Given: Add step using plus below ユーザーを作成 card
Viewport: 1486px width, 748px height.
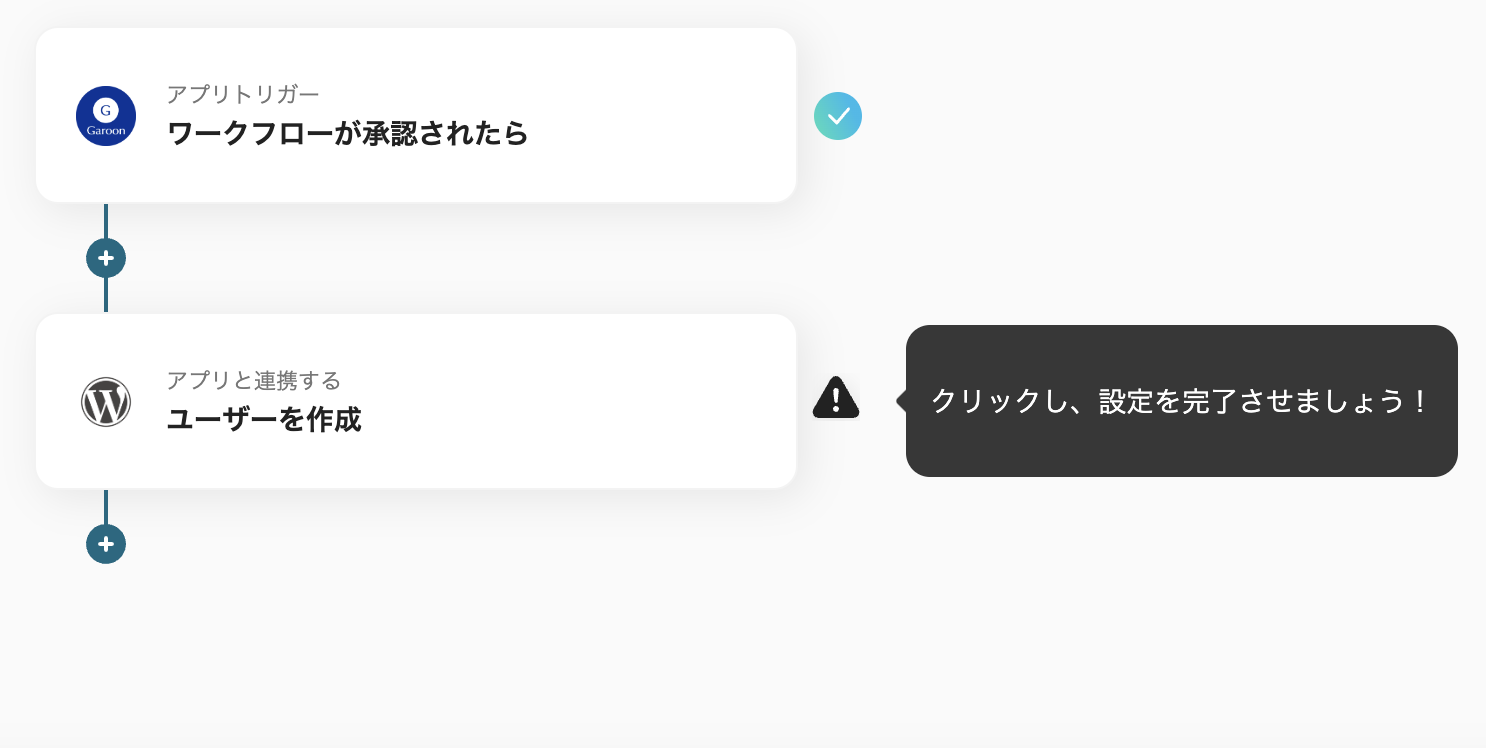Looking at the screenshot, I should 106,544.
